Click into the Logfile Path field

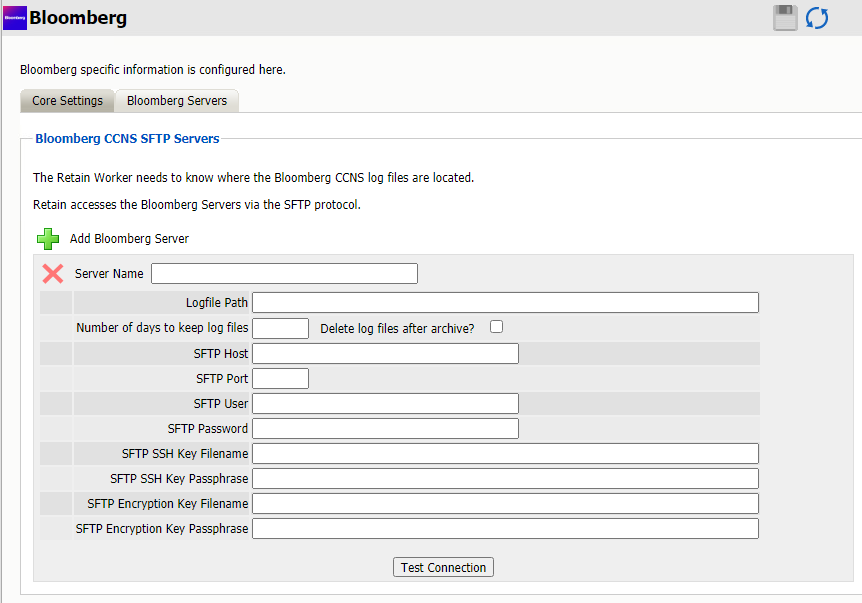tap(505, 303)
